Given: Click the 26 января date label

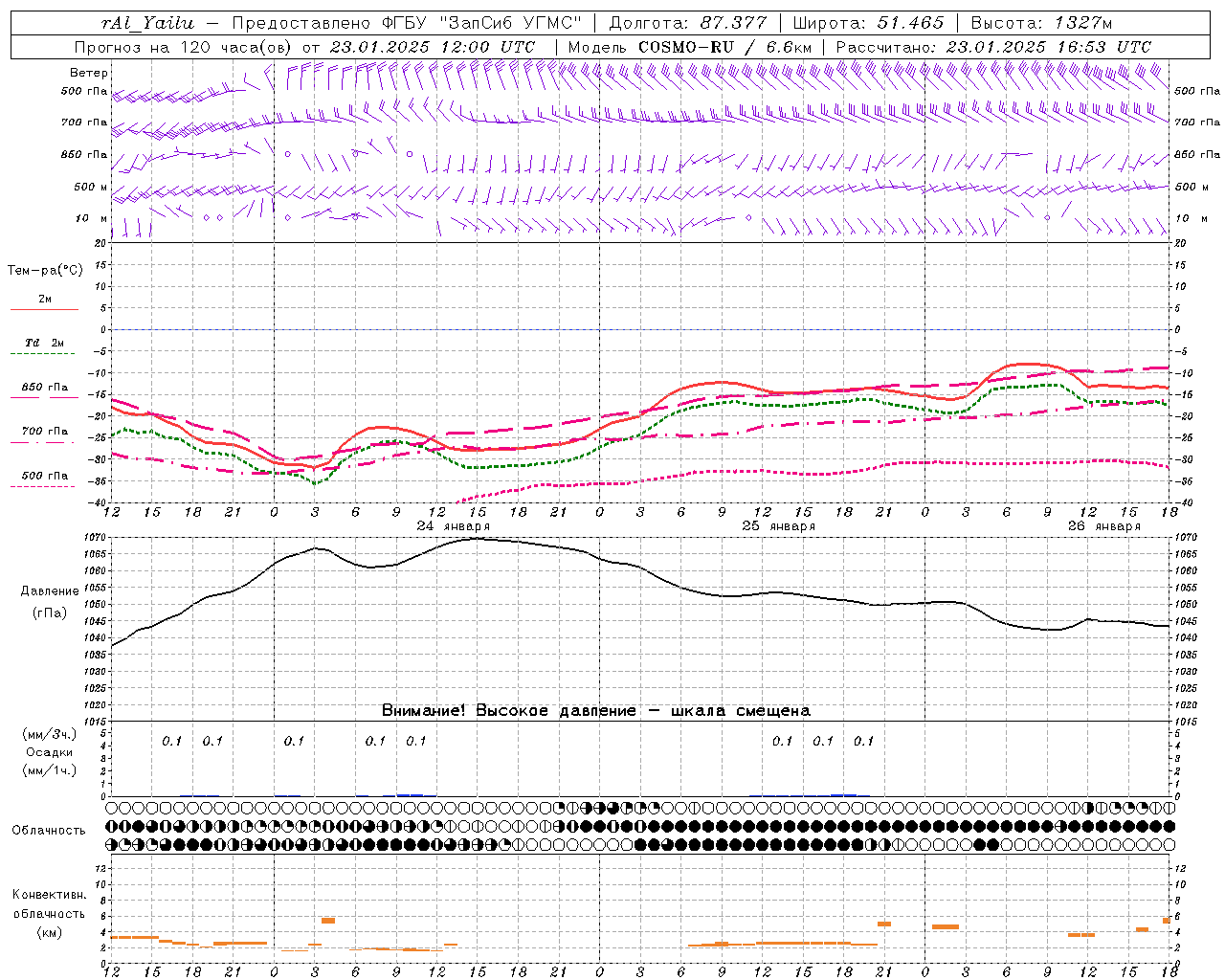Looking at the screenshot, I should [x=1103, y=526].
